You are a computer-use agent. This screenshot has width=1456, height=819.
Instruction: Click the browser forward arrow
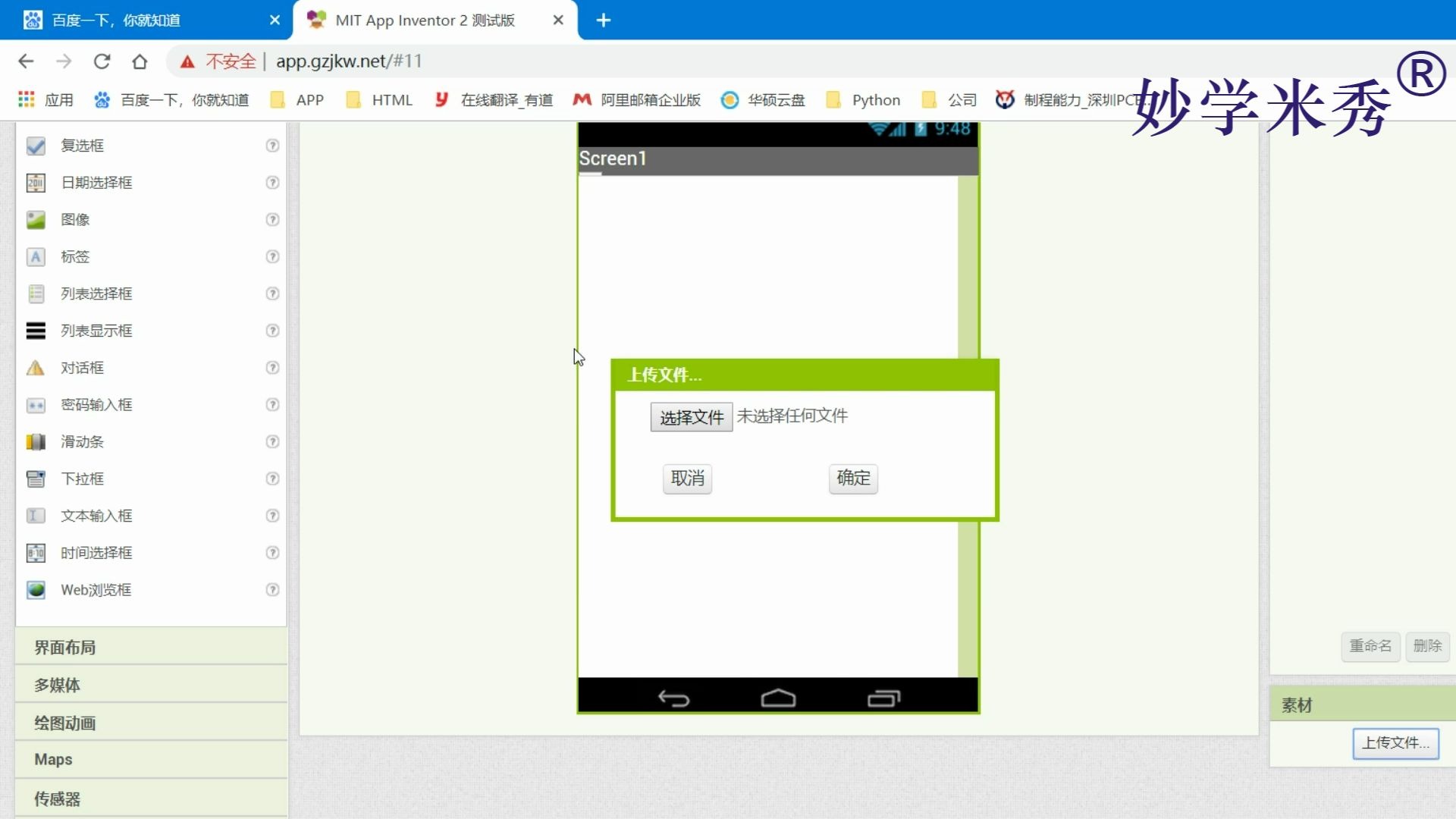(64, 61)
